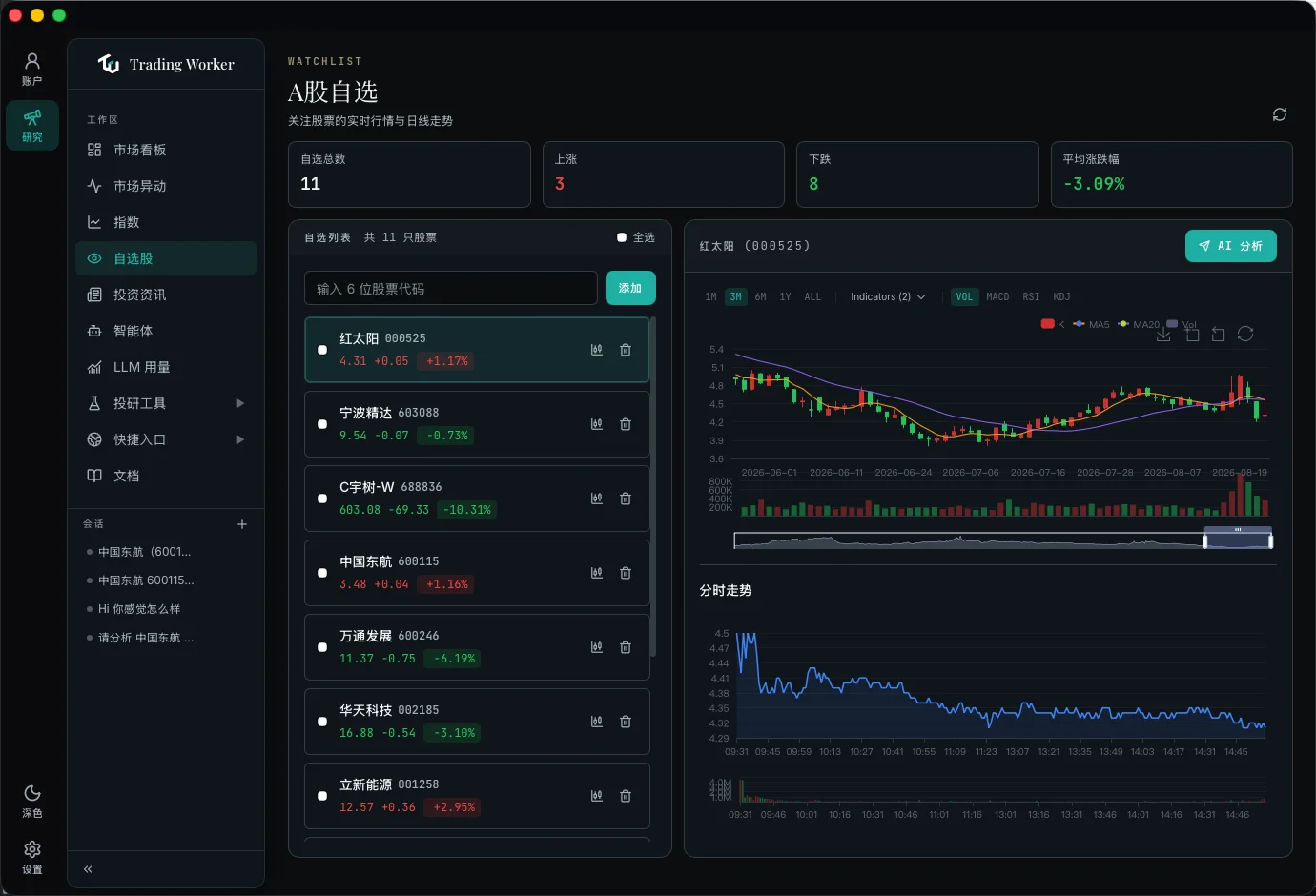The image size is (1316, 896).
Task: Launch AI 分析 for 红太阳
Action: pyautogui.click(x=1231, y=246)
